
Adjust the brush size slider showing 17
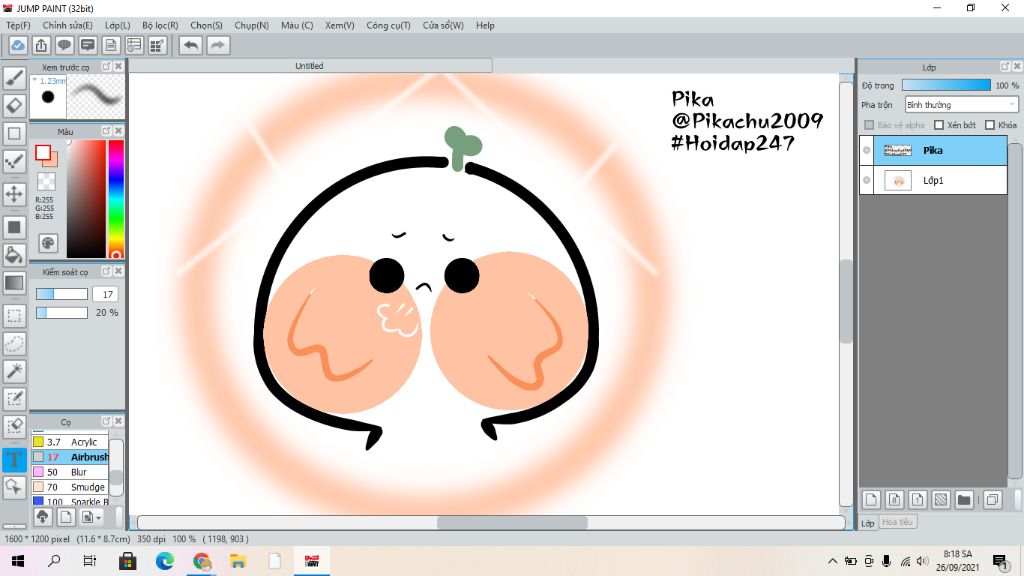click(61, 295)
